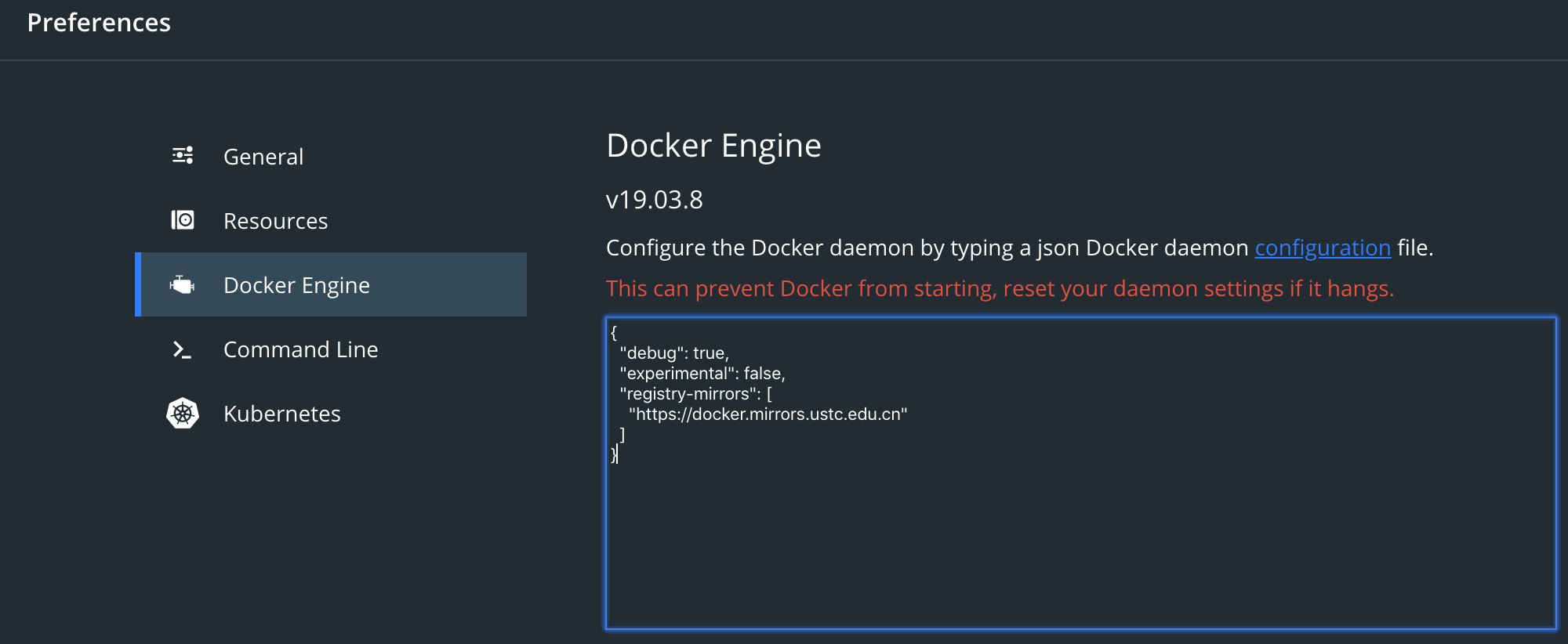Open the configuration documentation link
Screen dimensions: 1568x644
pos(1323,248)
